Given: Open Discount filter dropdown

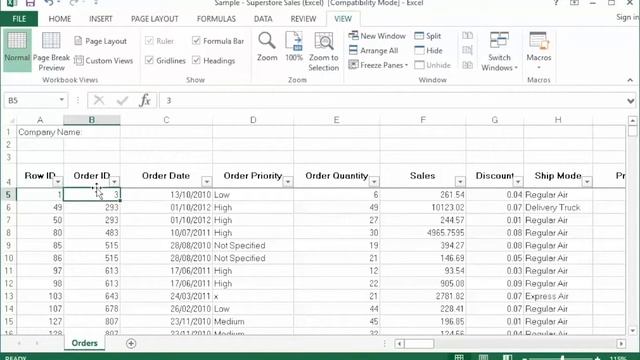Looking at the screenshot, I should point(518,182).
